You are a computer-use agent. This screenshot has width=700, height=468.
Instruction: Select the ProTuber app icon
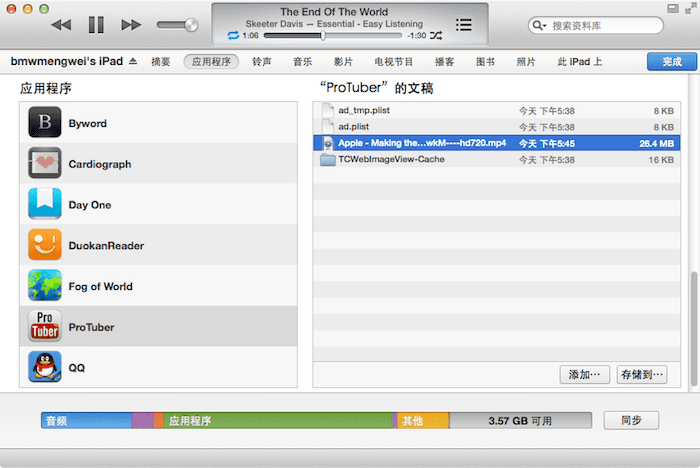[45, 326]
